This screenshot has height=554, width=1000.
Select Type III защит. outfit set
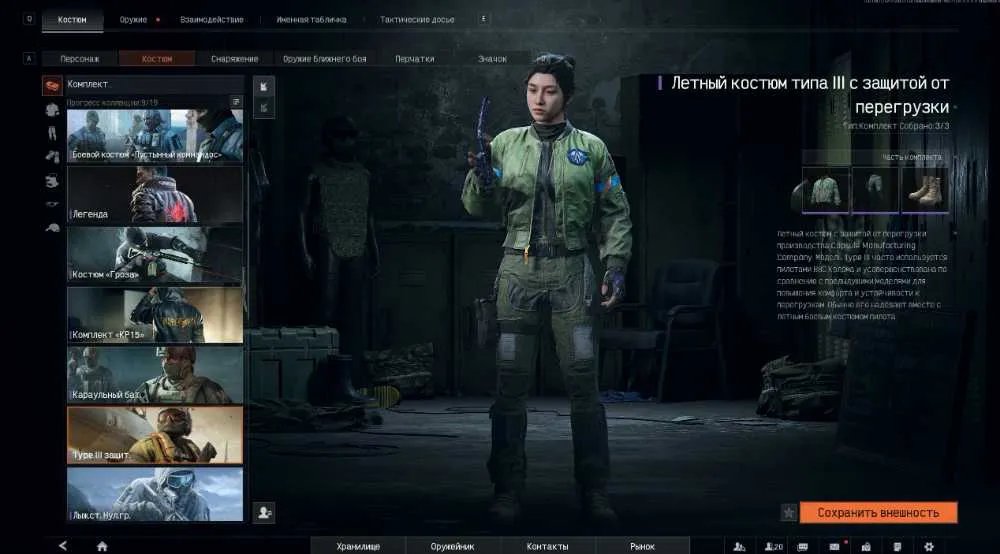tap(155, 435)
